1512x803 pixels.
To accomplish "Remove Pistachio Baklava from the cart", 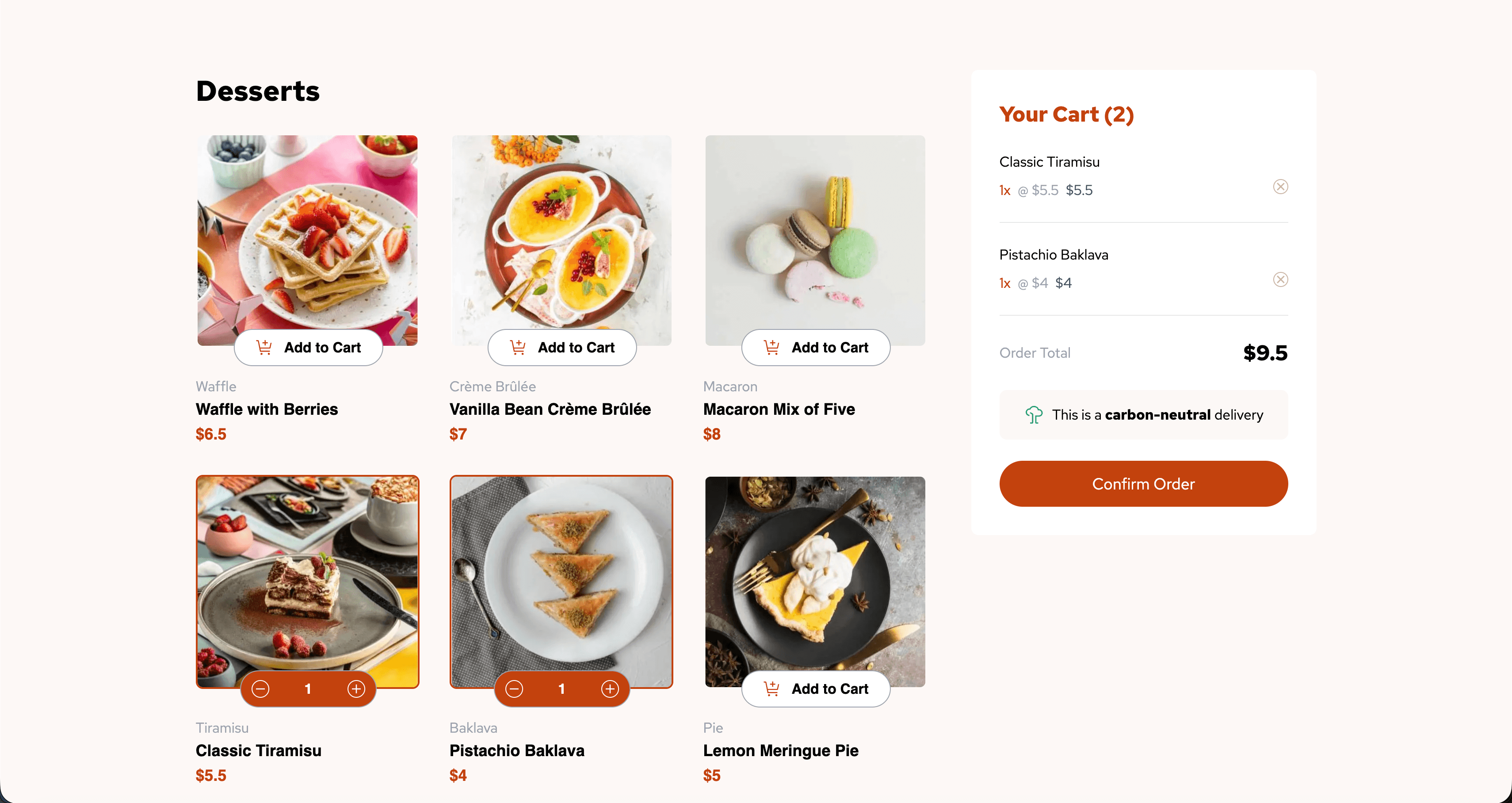I will 1281,279.
